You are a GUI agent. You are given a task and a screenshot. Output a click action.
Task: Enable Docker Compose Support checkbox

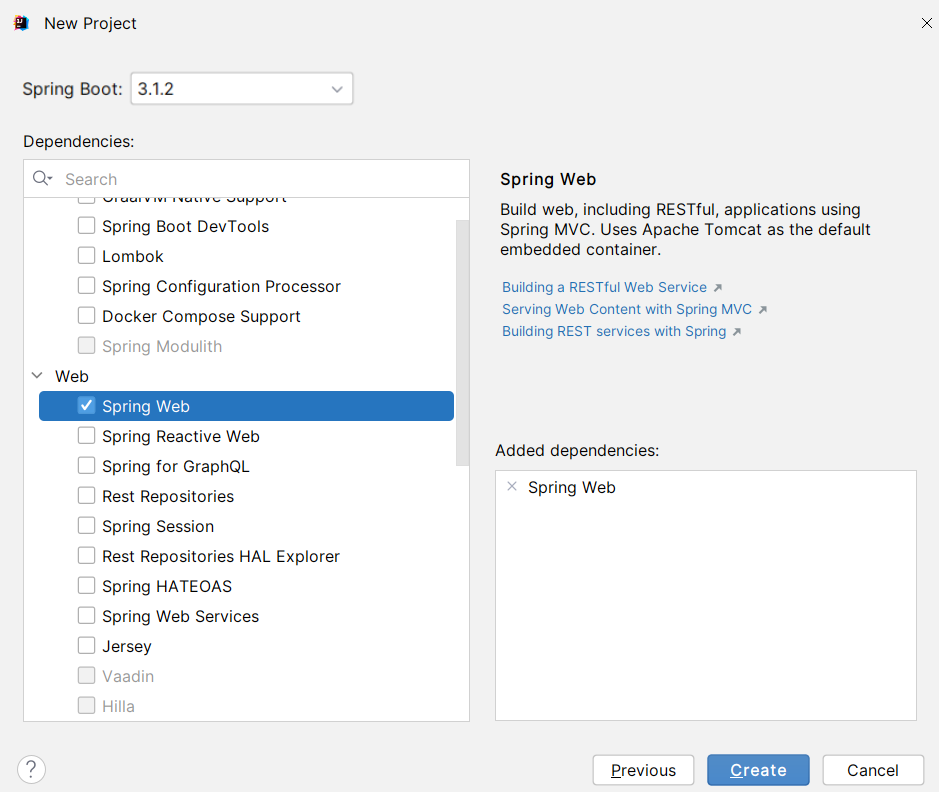[86, 315]
